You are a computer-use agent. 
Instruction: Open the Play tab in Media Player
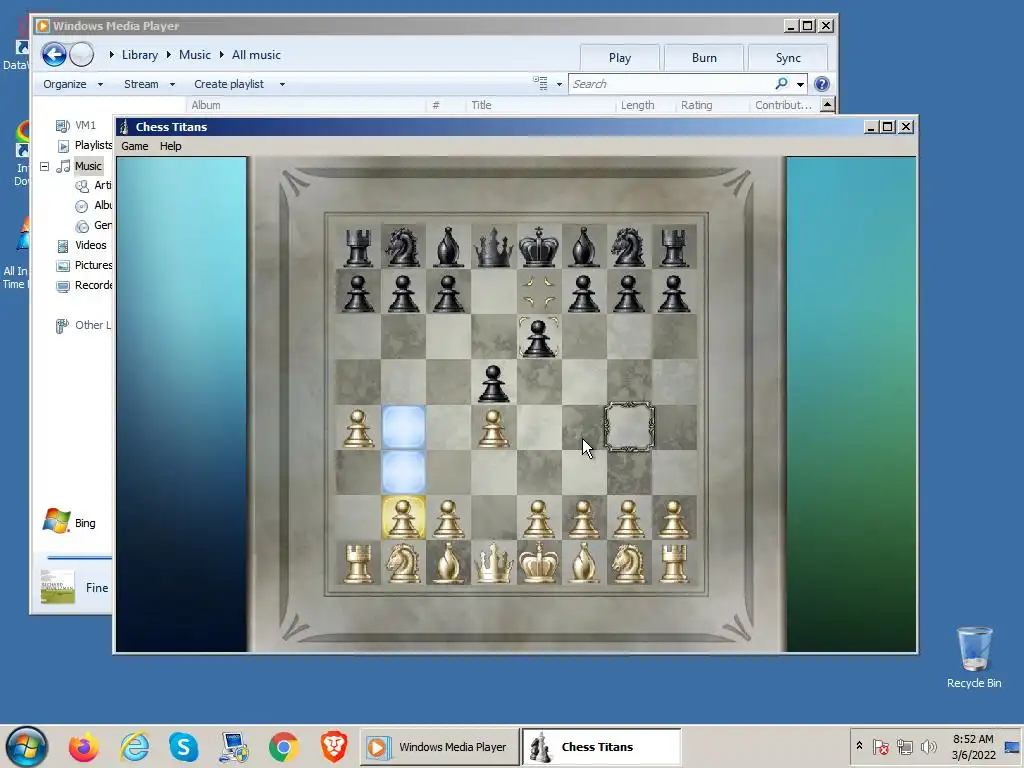coord(620,57)
